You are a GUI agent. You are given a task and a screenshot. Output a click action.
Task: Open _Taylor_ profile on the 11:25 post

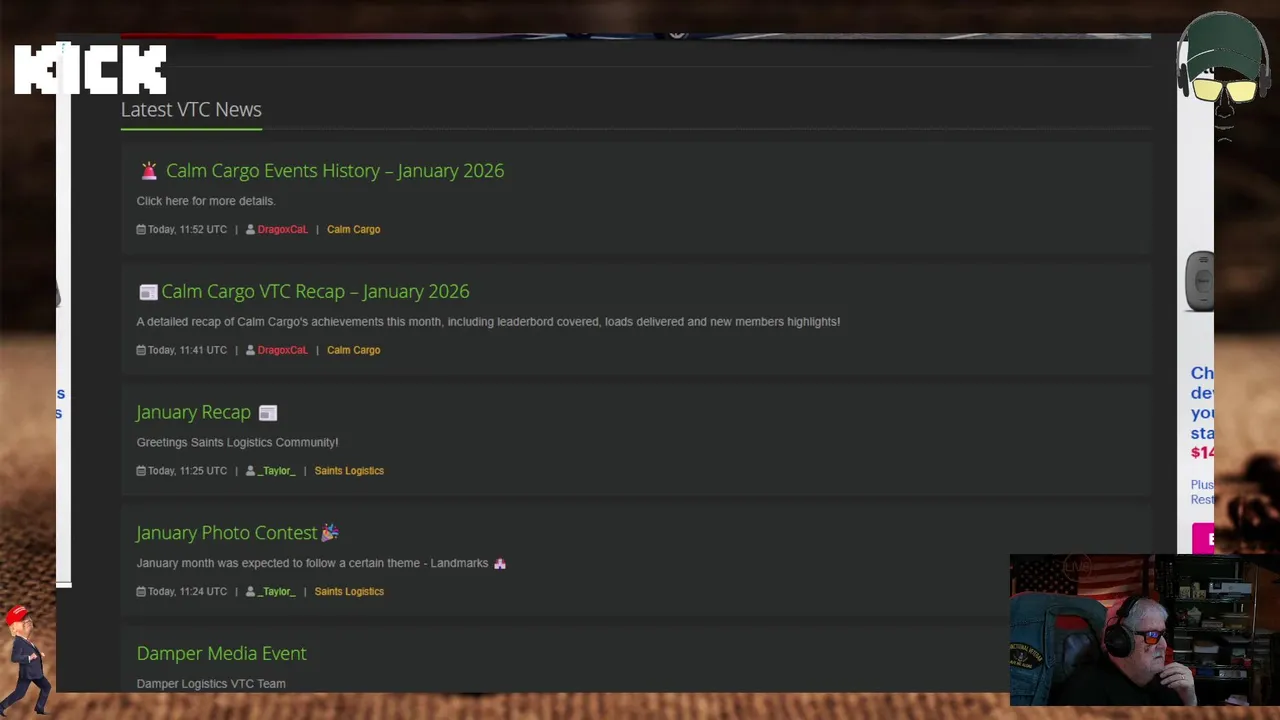276,471
